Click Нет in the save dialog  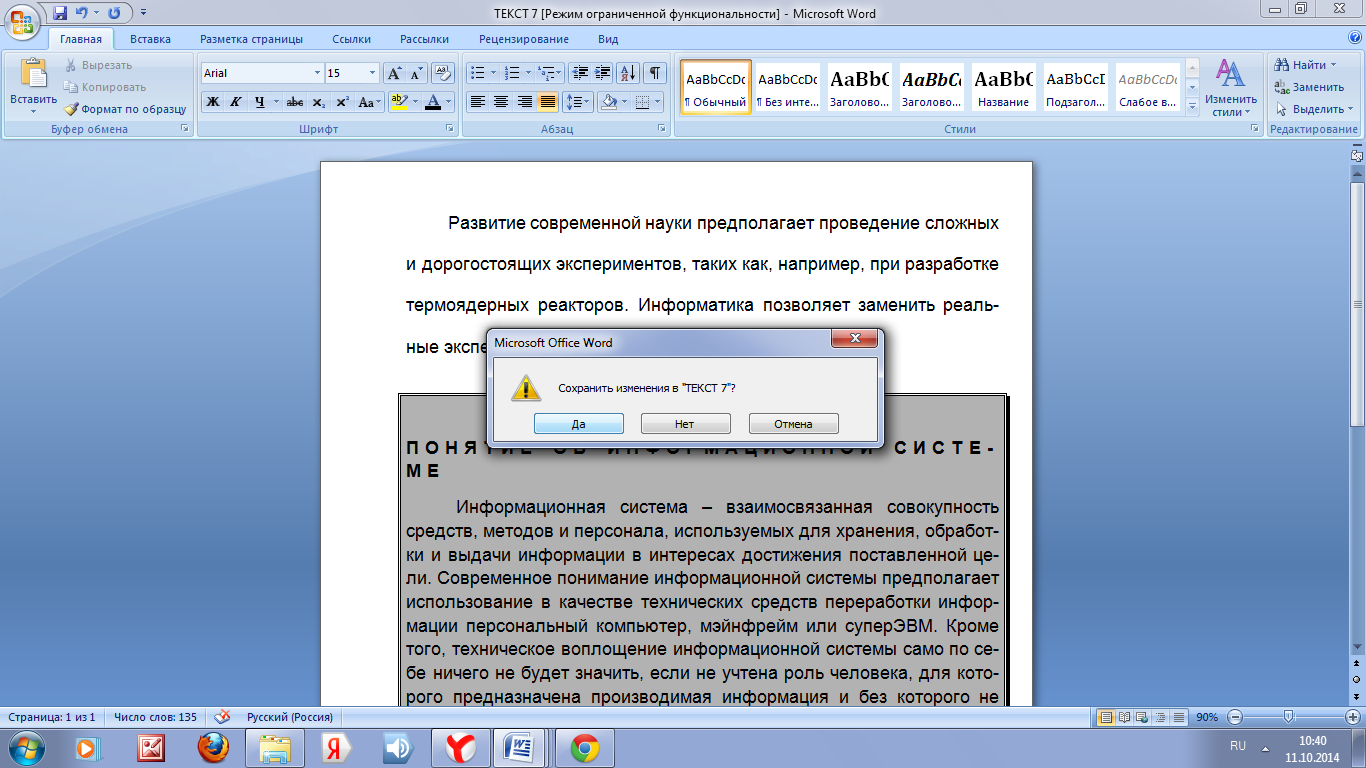click(685, 424)
